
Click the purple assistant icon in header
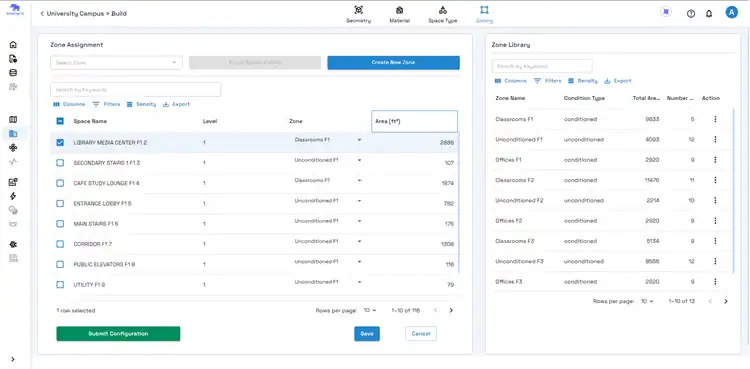665,12
